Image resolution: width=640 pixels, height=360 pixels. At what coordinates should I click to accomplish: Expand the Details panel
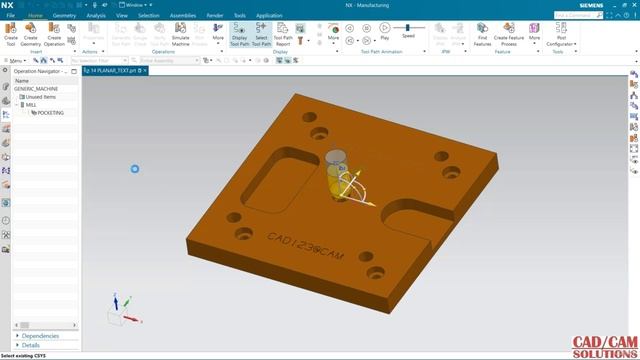(31, 345)
